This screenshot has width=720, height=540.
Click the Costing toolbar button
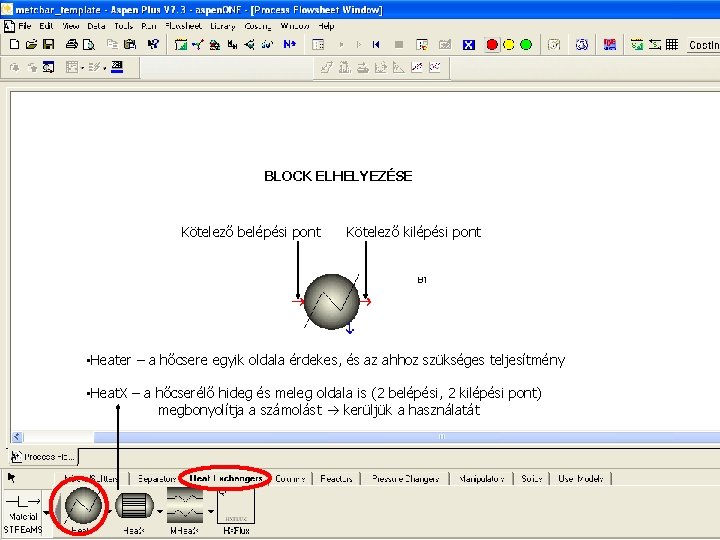click(703, 45)
